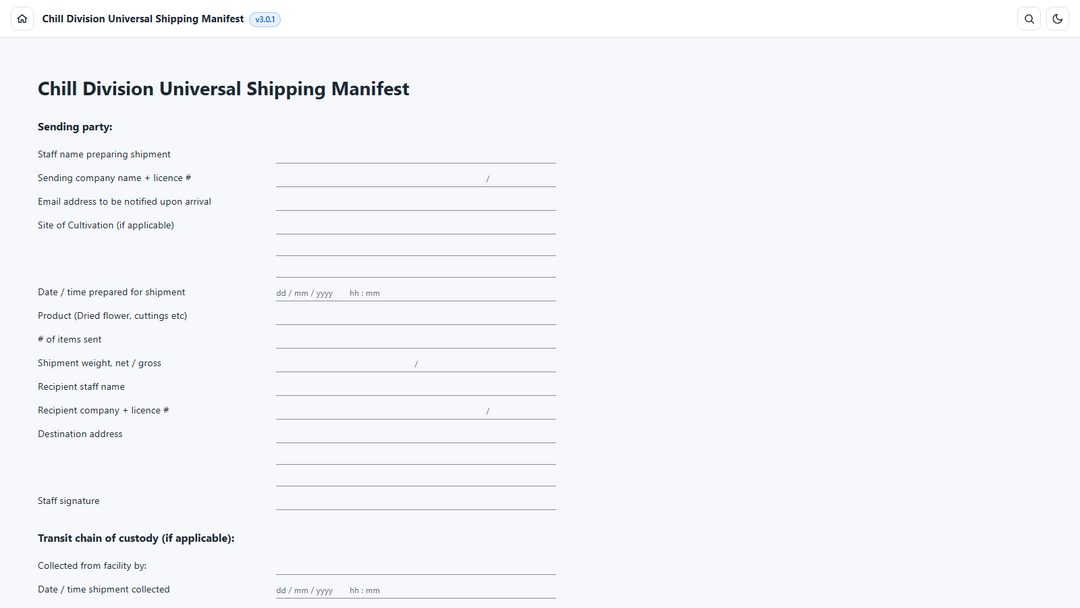Click the v3.0.1 version badge

265,19
